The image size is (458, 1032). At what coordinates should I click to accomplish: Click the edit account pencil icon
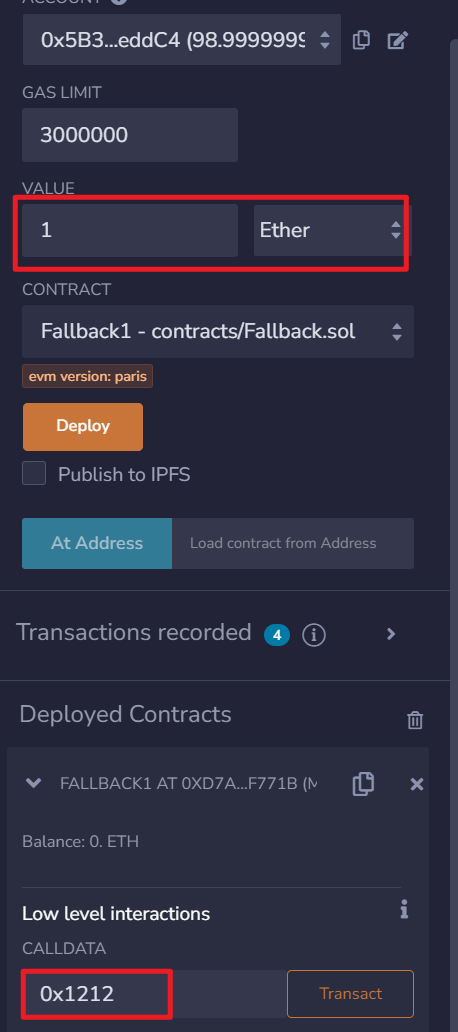click(397, 40)
